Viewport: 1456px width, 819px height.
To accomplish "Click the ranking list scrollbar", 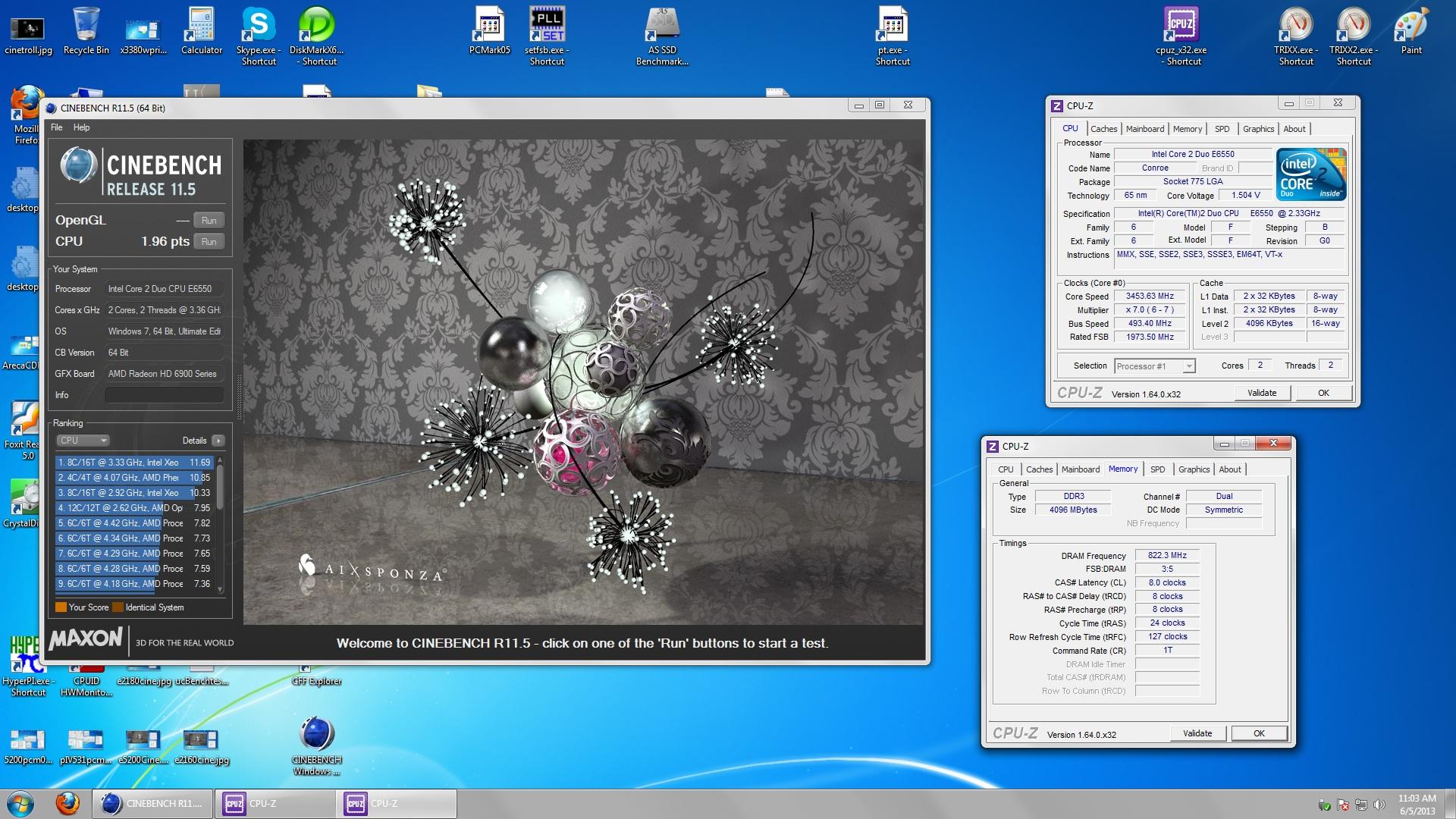I will point(220,487).
